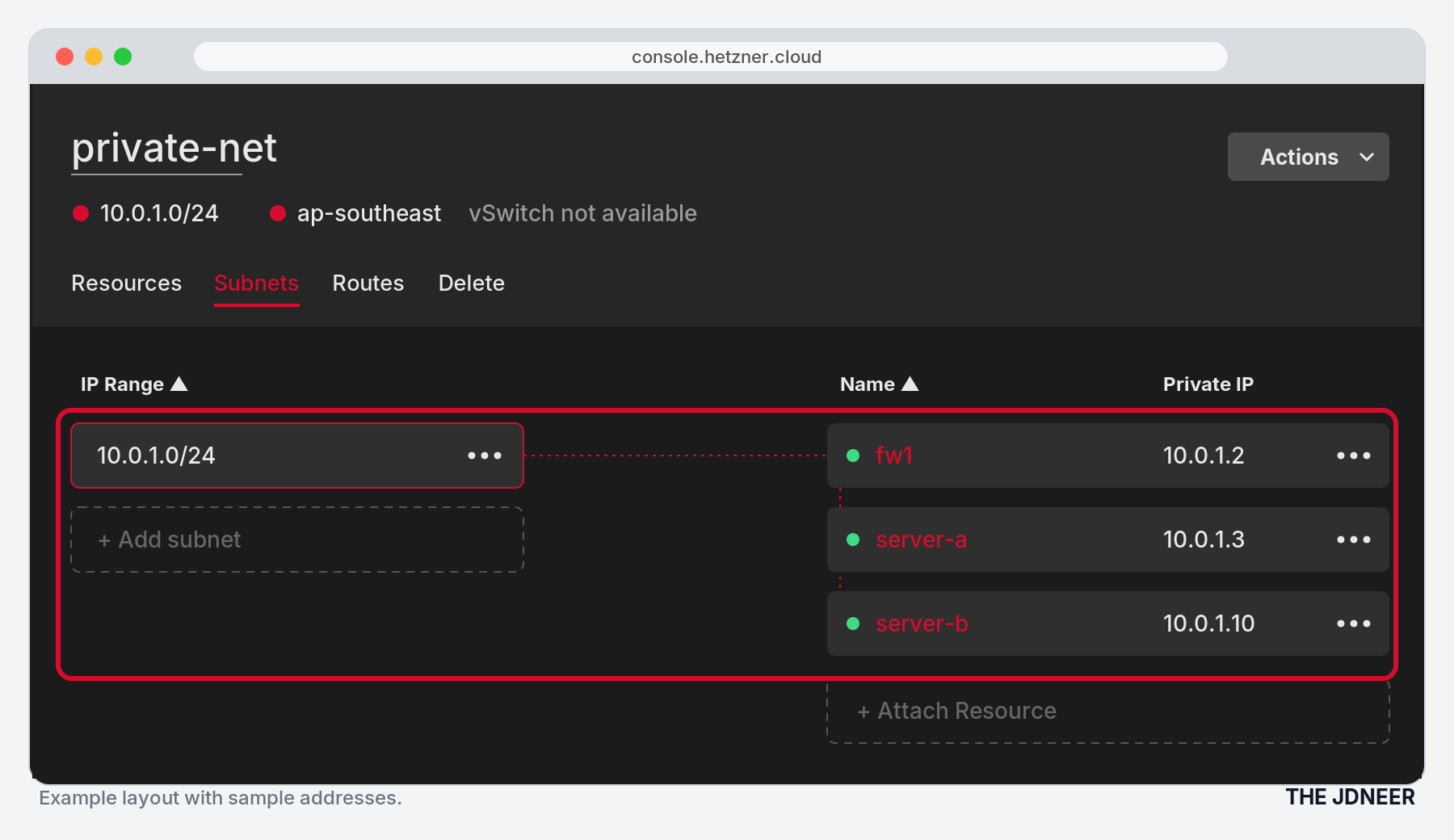The width and height of the screenshot is (1454, 840).
Task: Click the Private IP column header
Action: pos(1208,384)
